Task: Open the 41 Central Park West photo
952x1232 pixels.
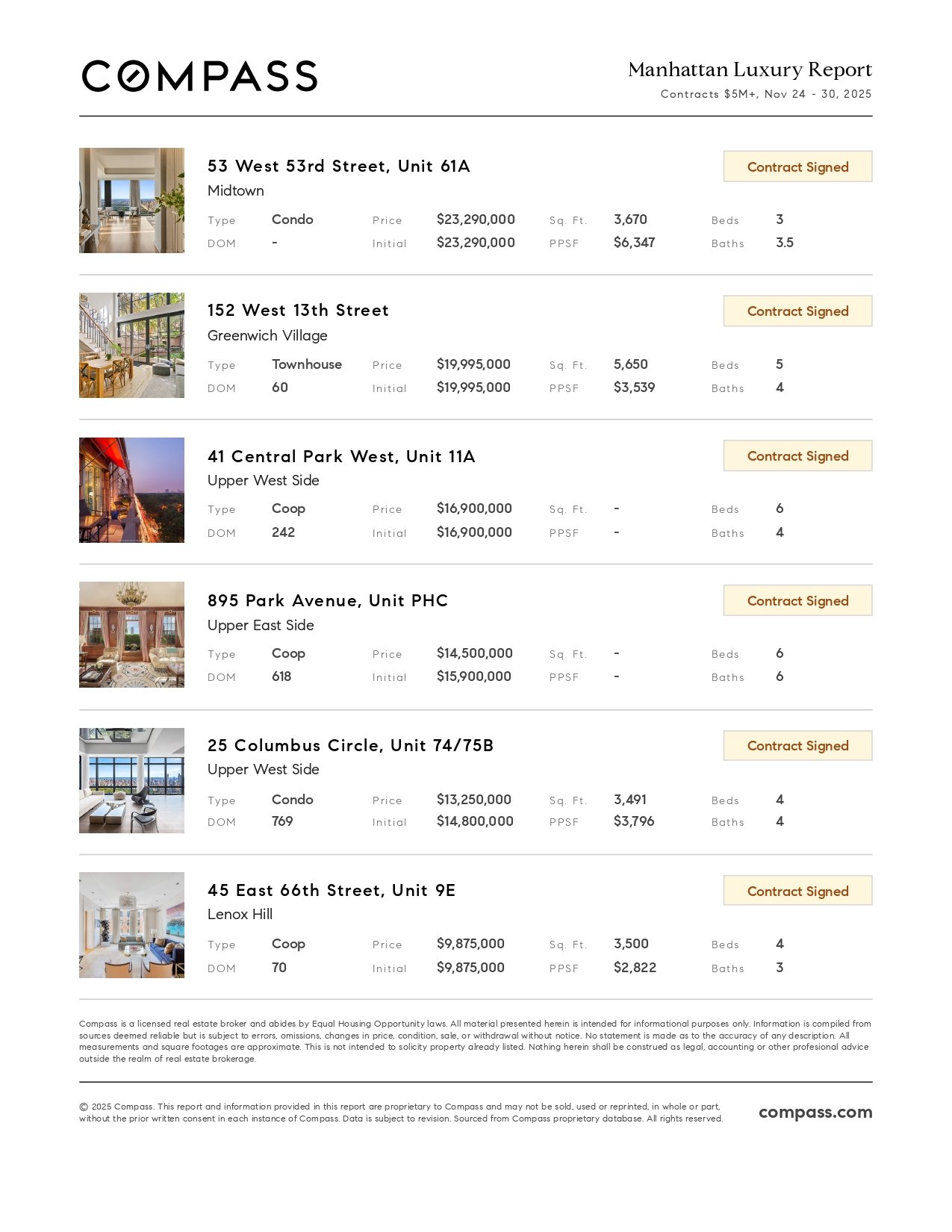Action: (x=131, y=490)
